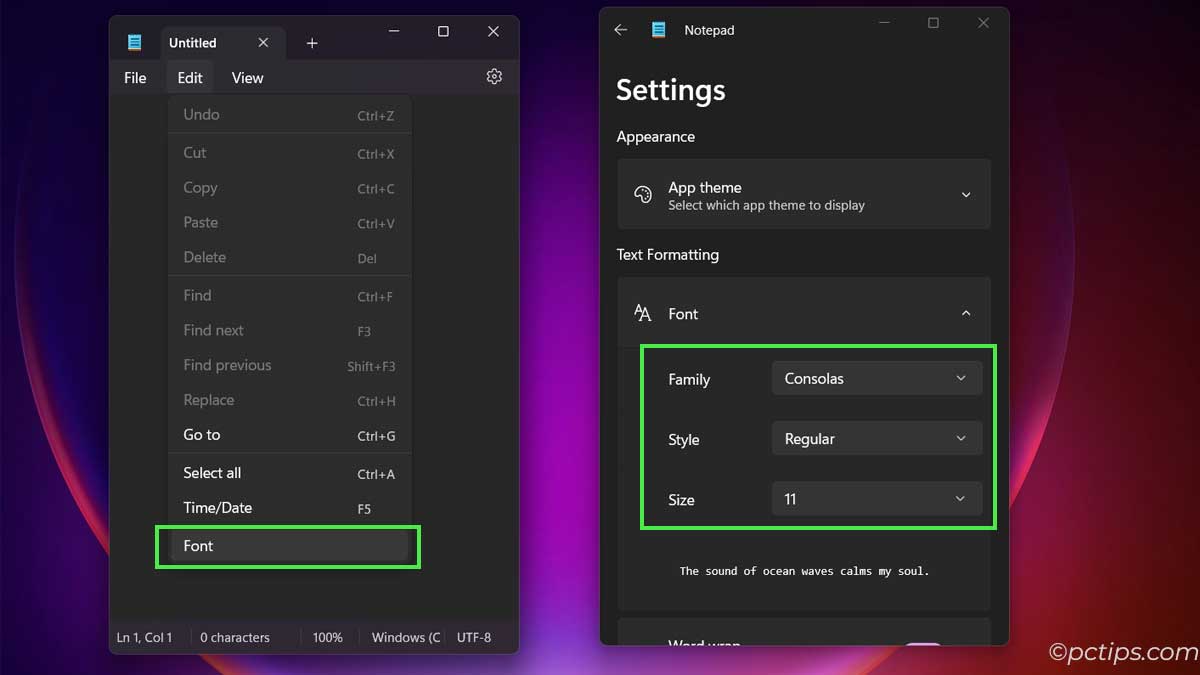
Task: Click the Font letter icon in Text Formatting
Action: (x=641, y=313)
